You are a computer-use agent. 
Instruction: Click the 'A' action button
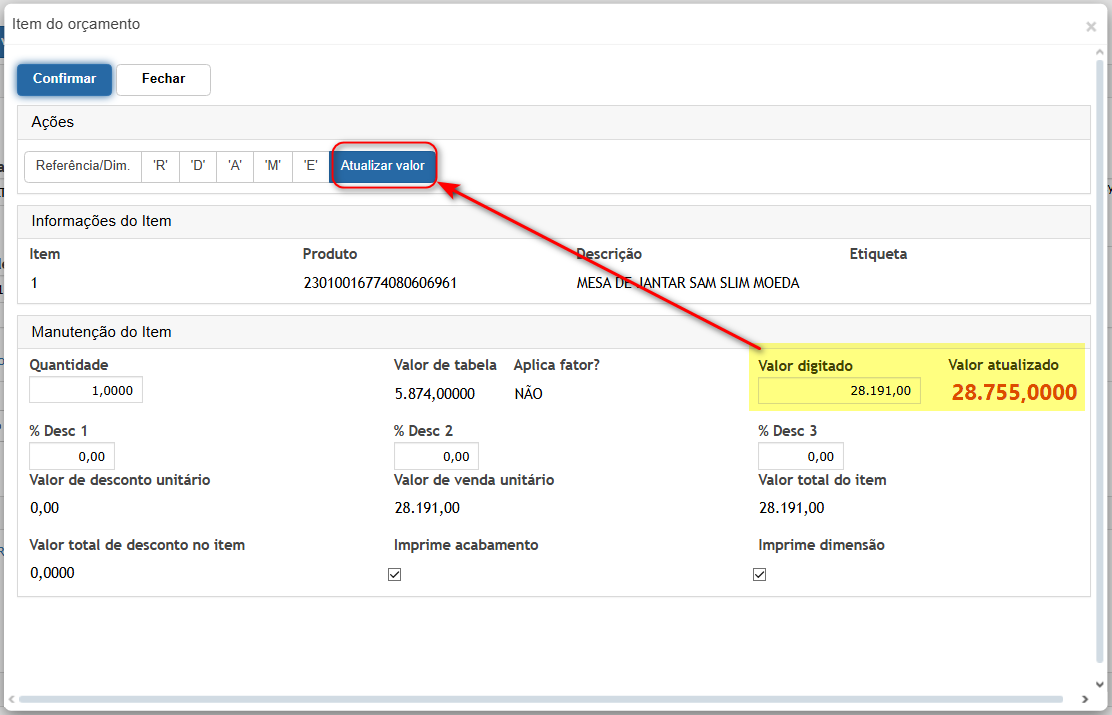(235, 166)
